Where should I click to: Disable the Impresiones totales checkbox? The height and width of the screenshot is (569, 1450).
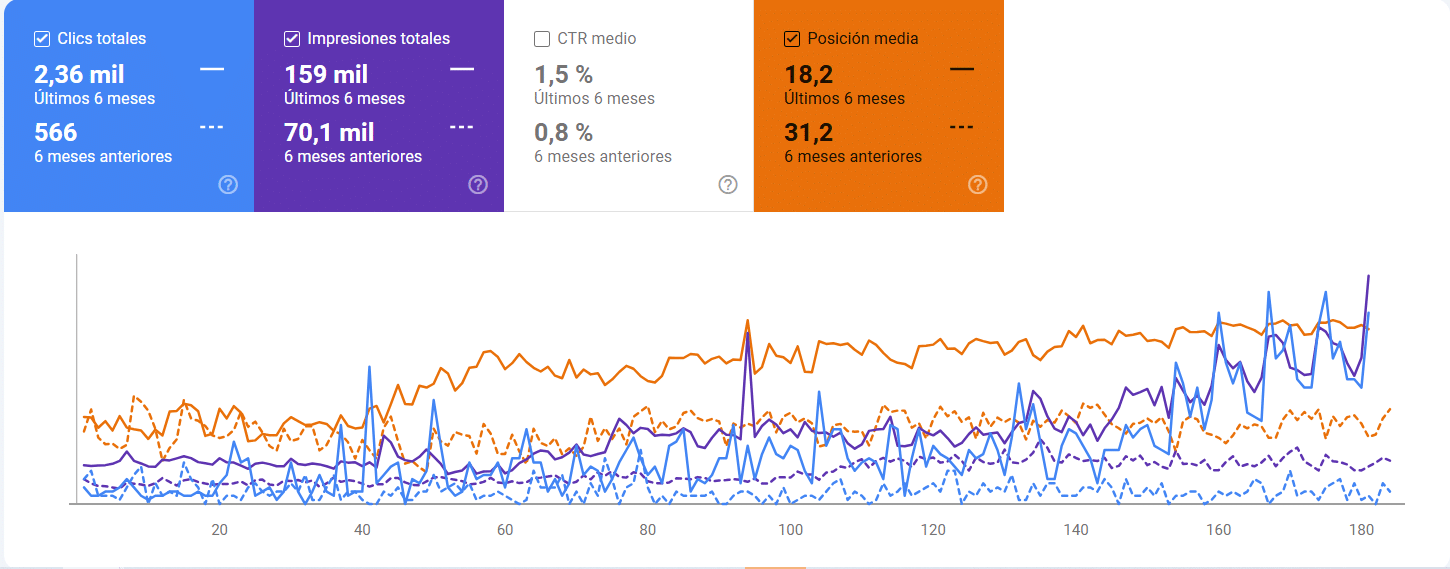pos(292,39)
